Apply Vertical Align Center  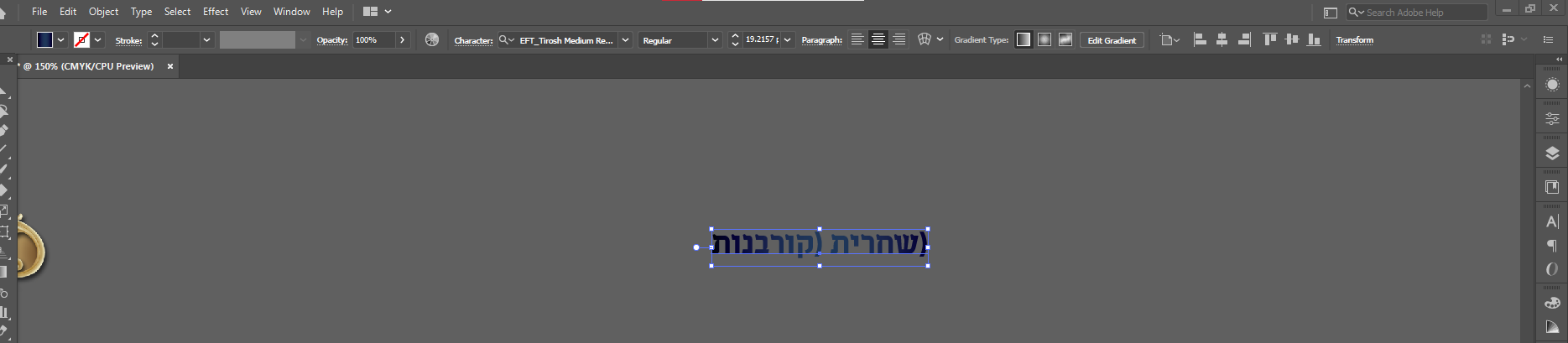1292,39
